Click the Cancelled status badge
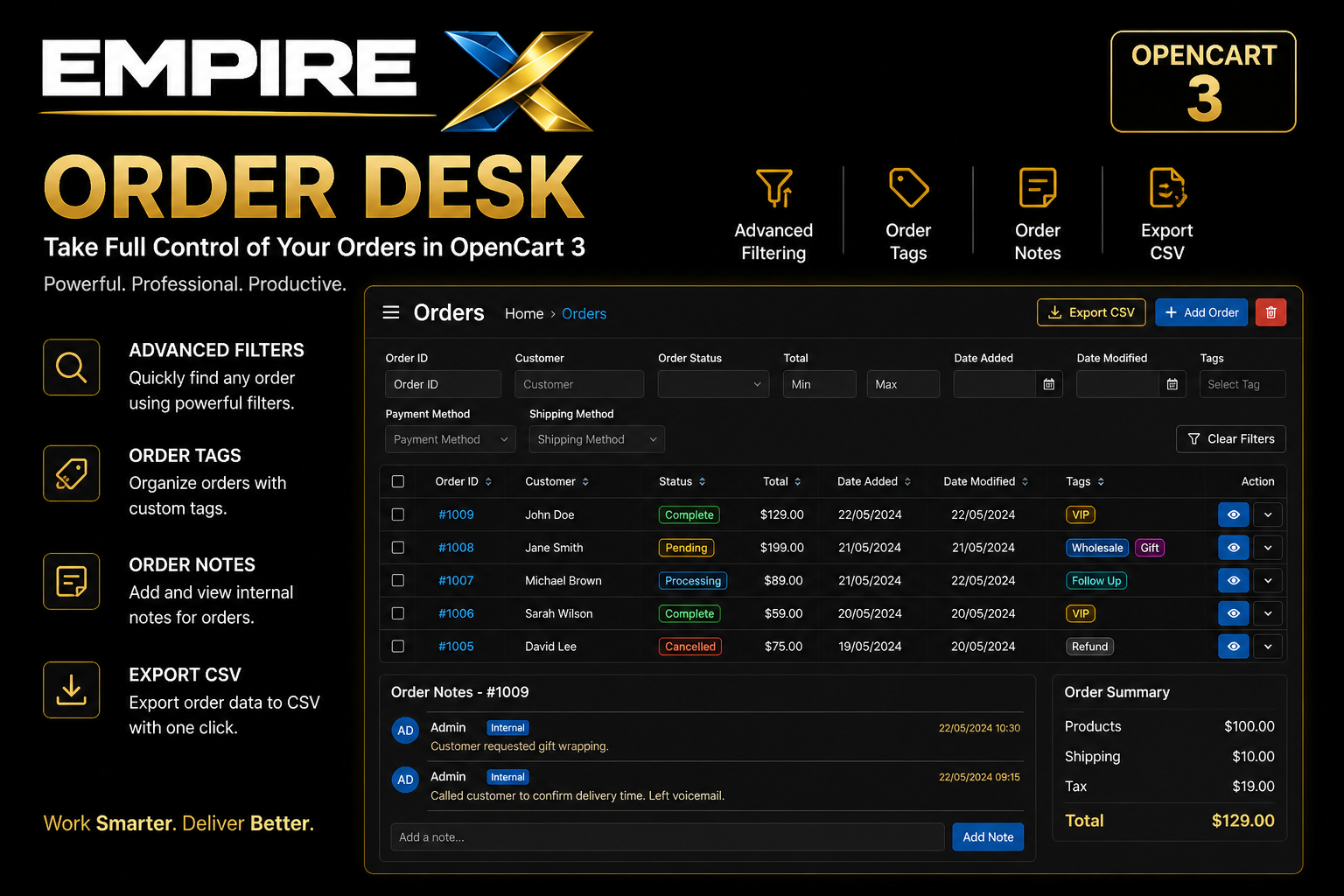The height and width of the screenshot is (896, 1344). point(690,647)
